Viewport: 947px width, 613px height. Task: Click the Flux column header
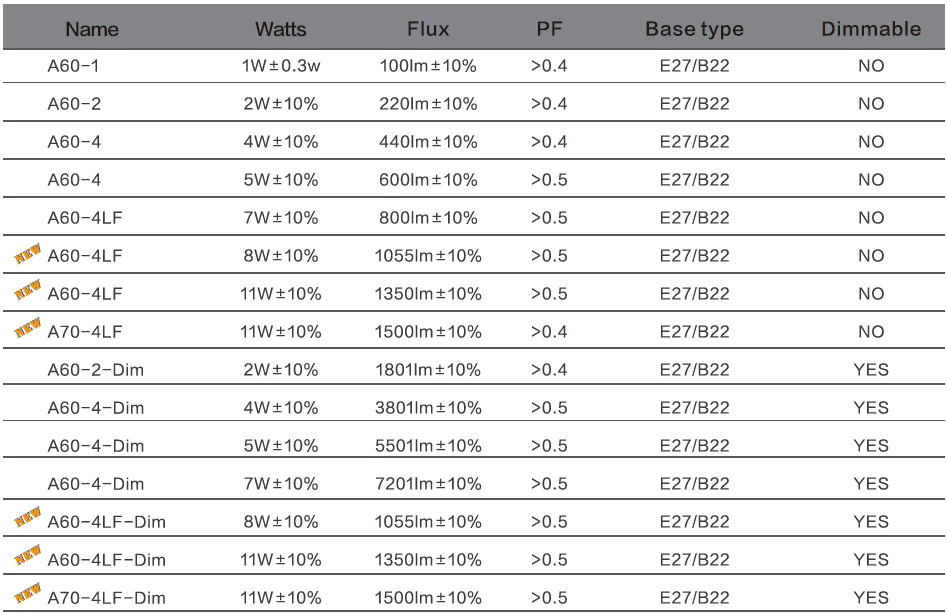(428, 29)
